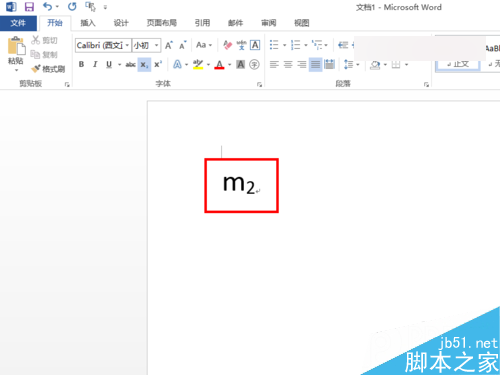Image resolution: width=500 pixels, height=375 pixels.
Task: Click the bullet list icon
Action: [274, 45]
